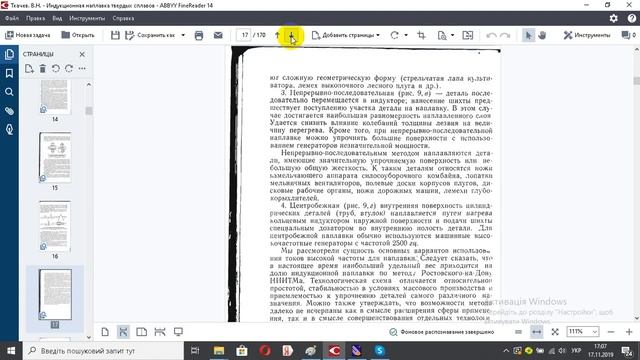The image size is (640, 360).
Task: Expand the rotate options dropdown arrow
Action: pos(406,36)
